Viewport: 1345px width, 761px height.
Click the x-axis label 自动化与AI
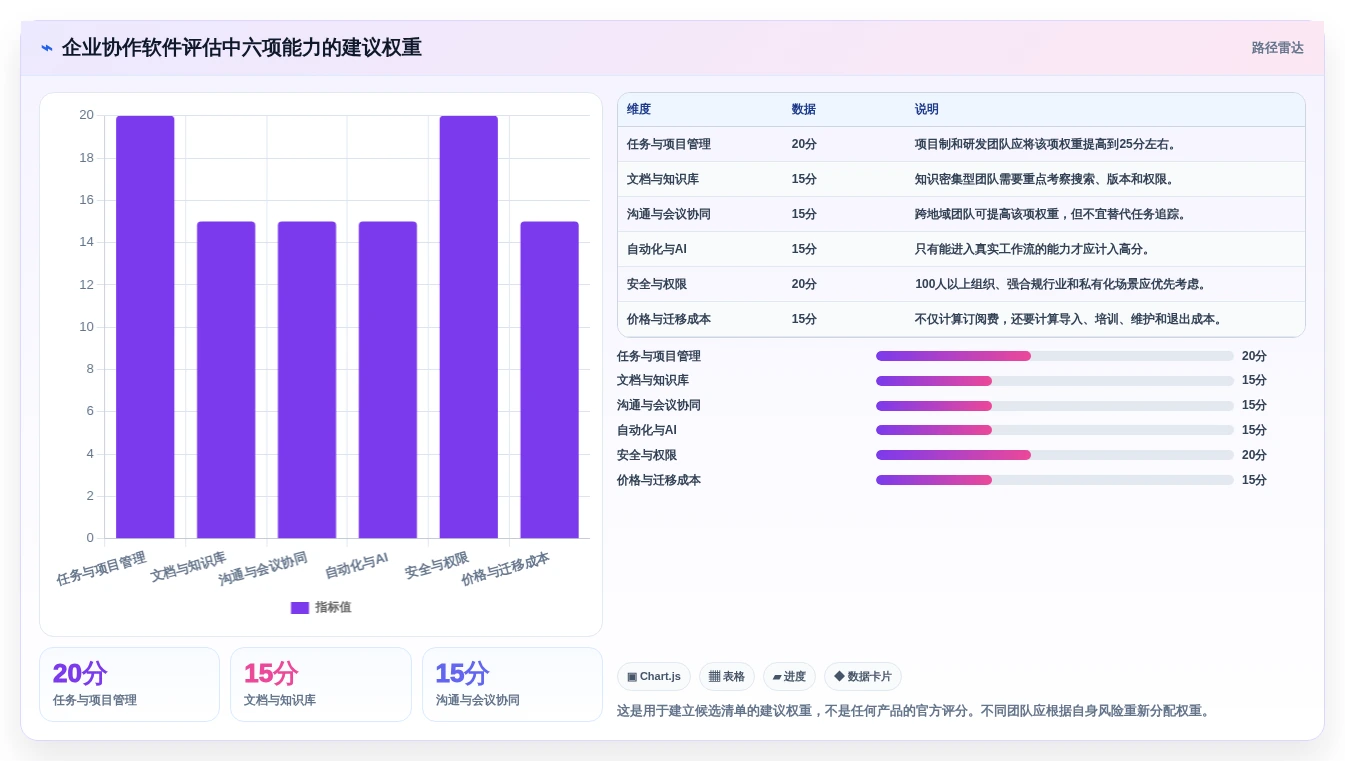pyautogui.click(x=356, y=566)
